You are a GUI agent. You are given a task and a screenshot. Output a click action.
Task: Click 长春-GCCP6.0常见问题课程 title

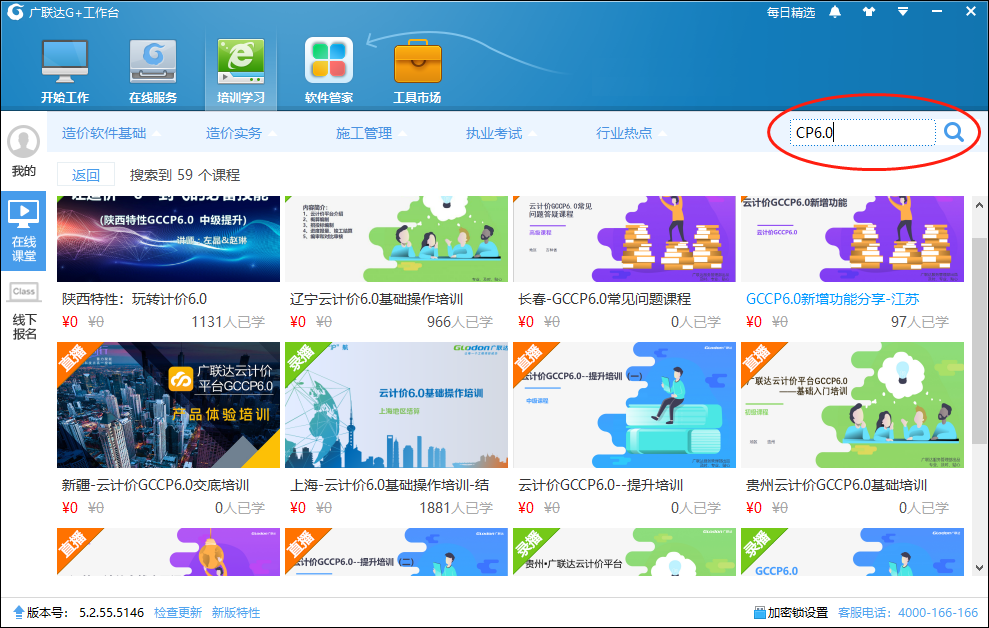(x=604, y=299)
